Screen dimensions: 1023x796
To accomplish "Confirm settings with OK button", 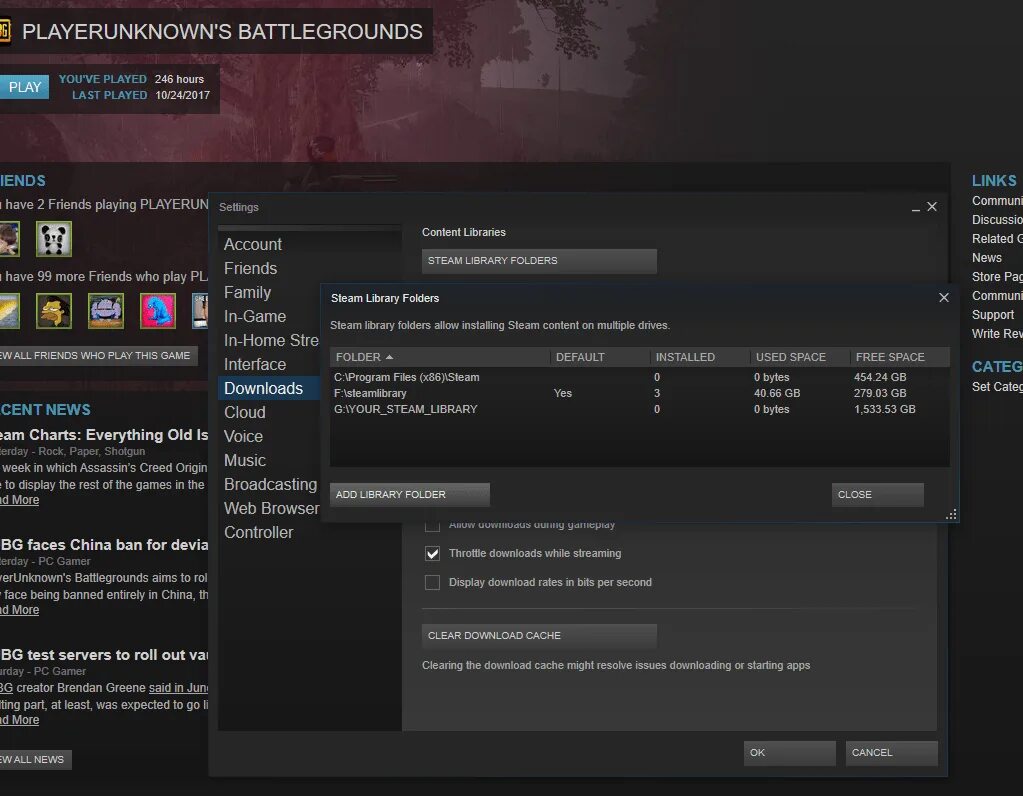I will coord(789,753).
